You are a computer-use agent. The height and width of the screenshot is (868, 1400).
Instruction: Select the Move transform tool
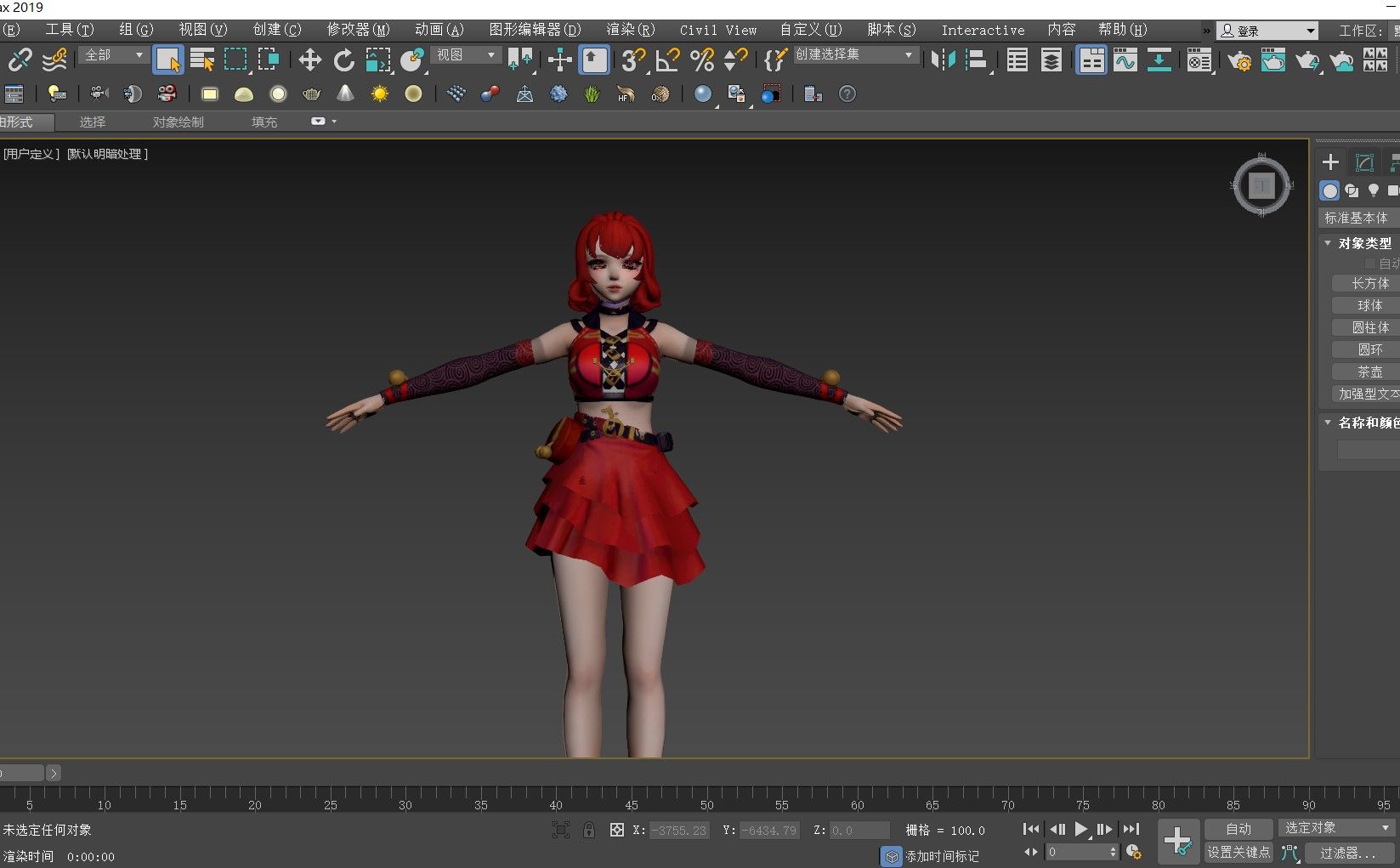pyautogui.click(x=309, y=60)
